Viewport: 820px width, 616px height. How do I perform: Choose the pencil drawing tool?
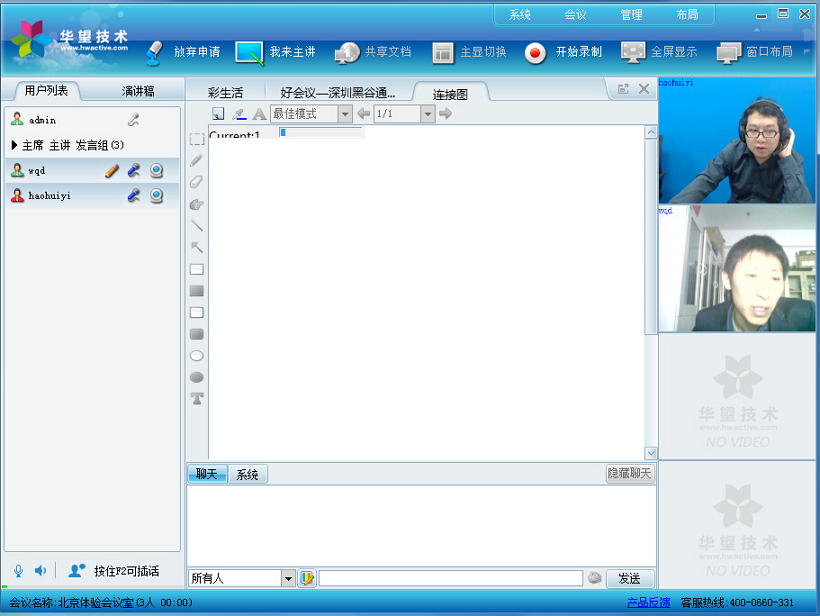click(197, 160)
